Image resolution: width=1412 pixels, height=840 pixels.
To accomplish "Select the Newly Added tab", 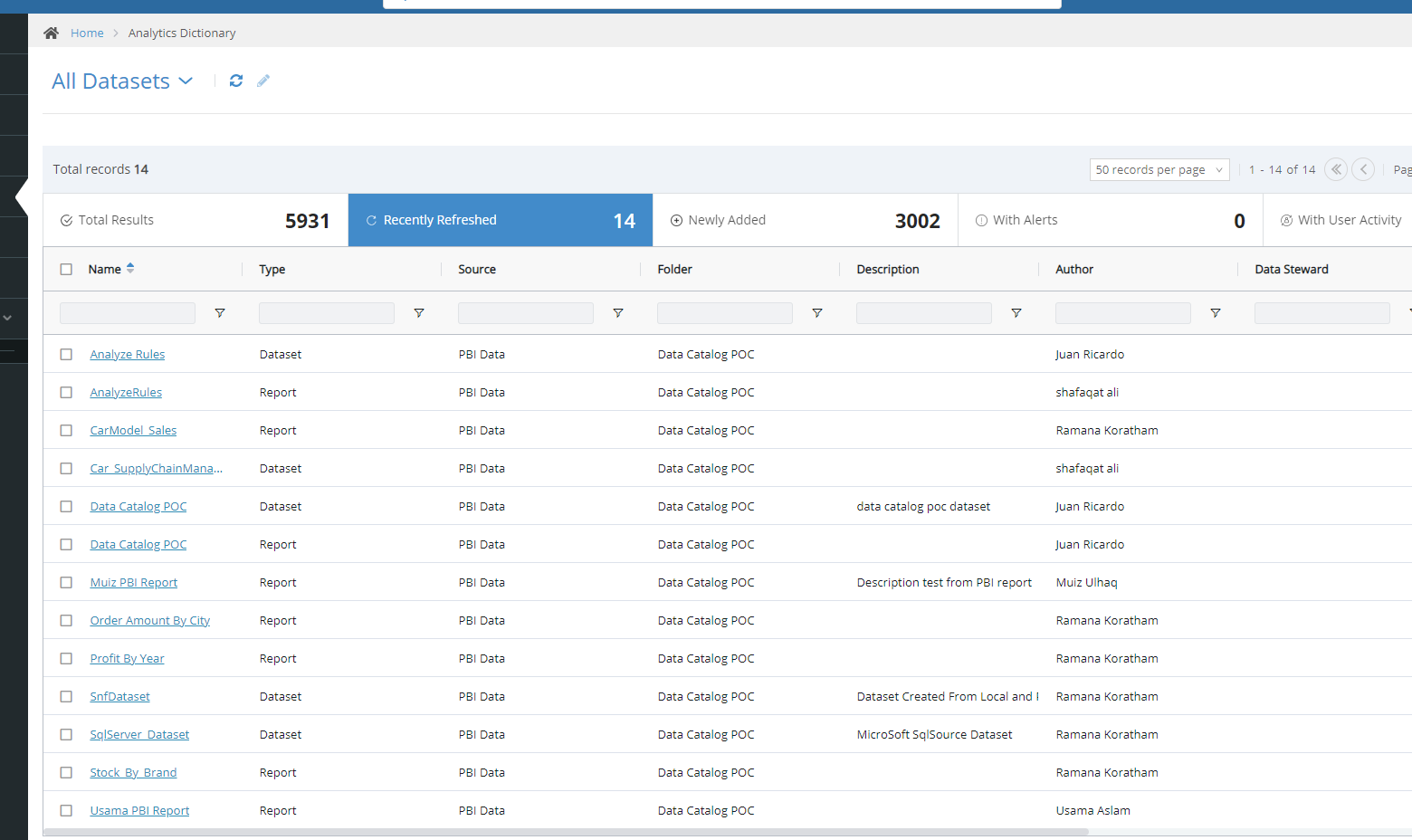I will 806,220.
